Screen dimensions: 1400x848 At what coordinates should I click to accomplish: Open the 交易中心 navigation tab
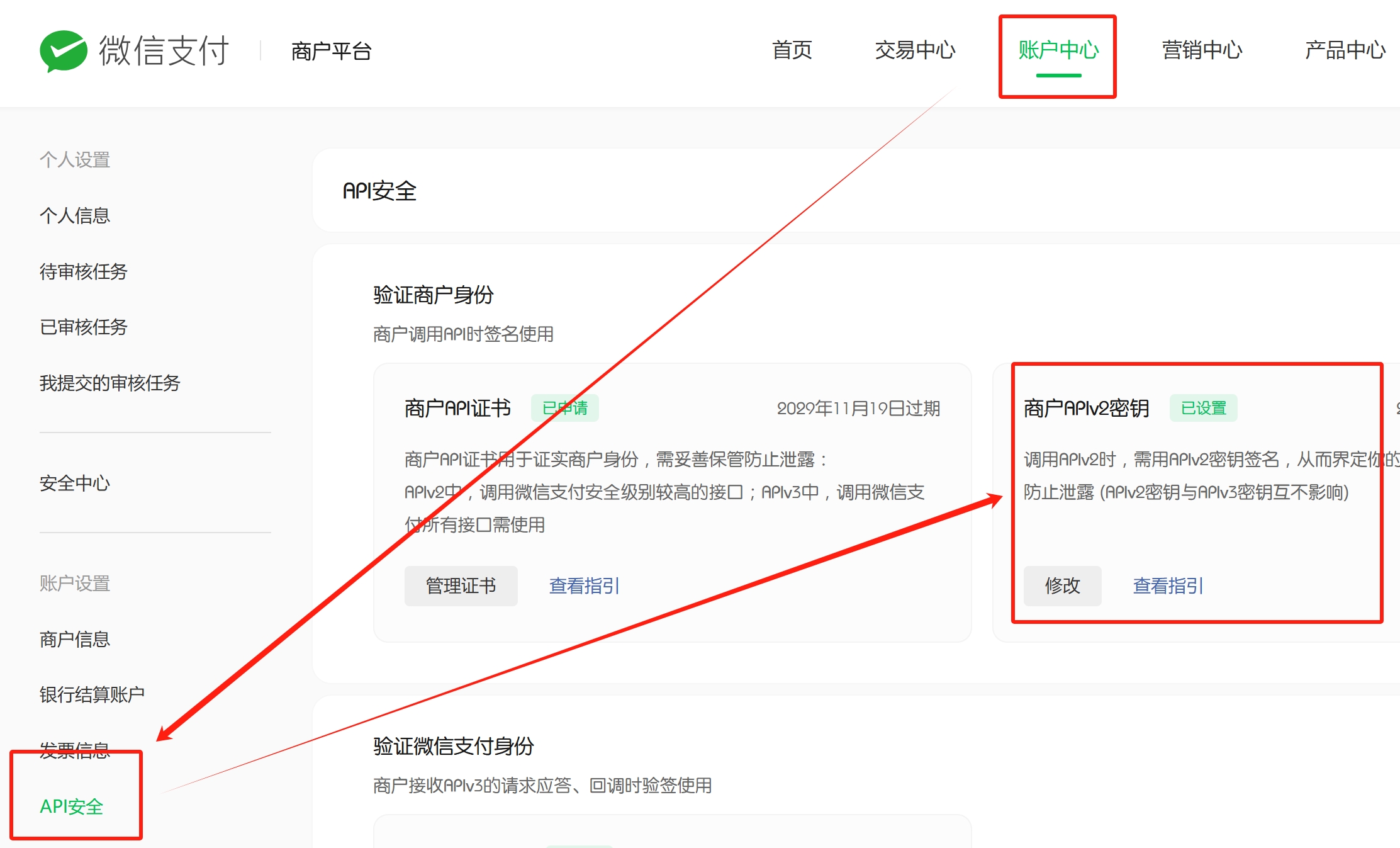[x=915, y=50]
